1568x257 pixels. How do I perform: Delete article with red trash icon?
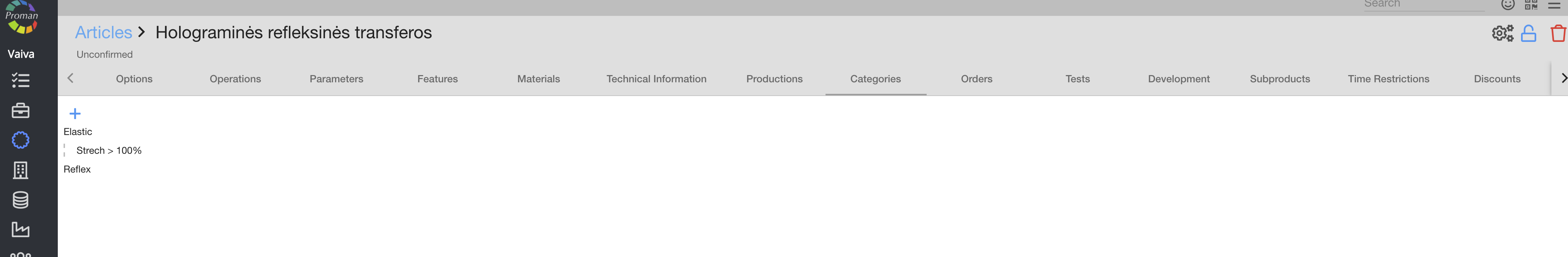[x=1558, y=34]
